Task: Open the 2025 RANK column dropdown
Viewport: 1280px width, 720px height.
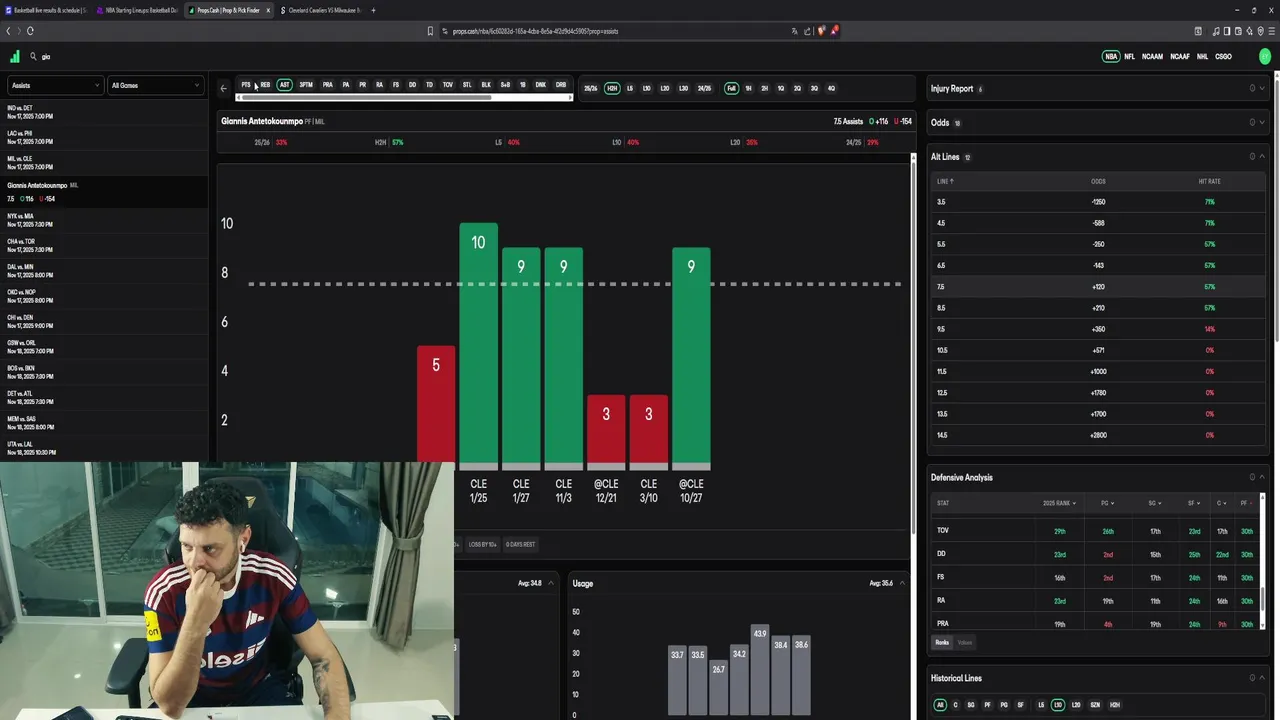Action: (x=1060, y=503)
